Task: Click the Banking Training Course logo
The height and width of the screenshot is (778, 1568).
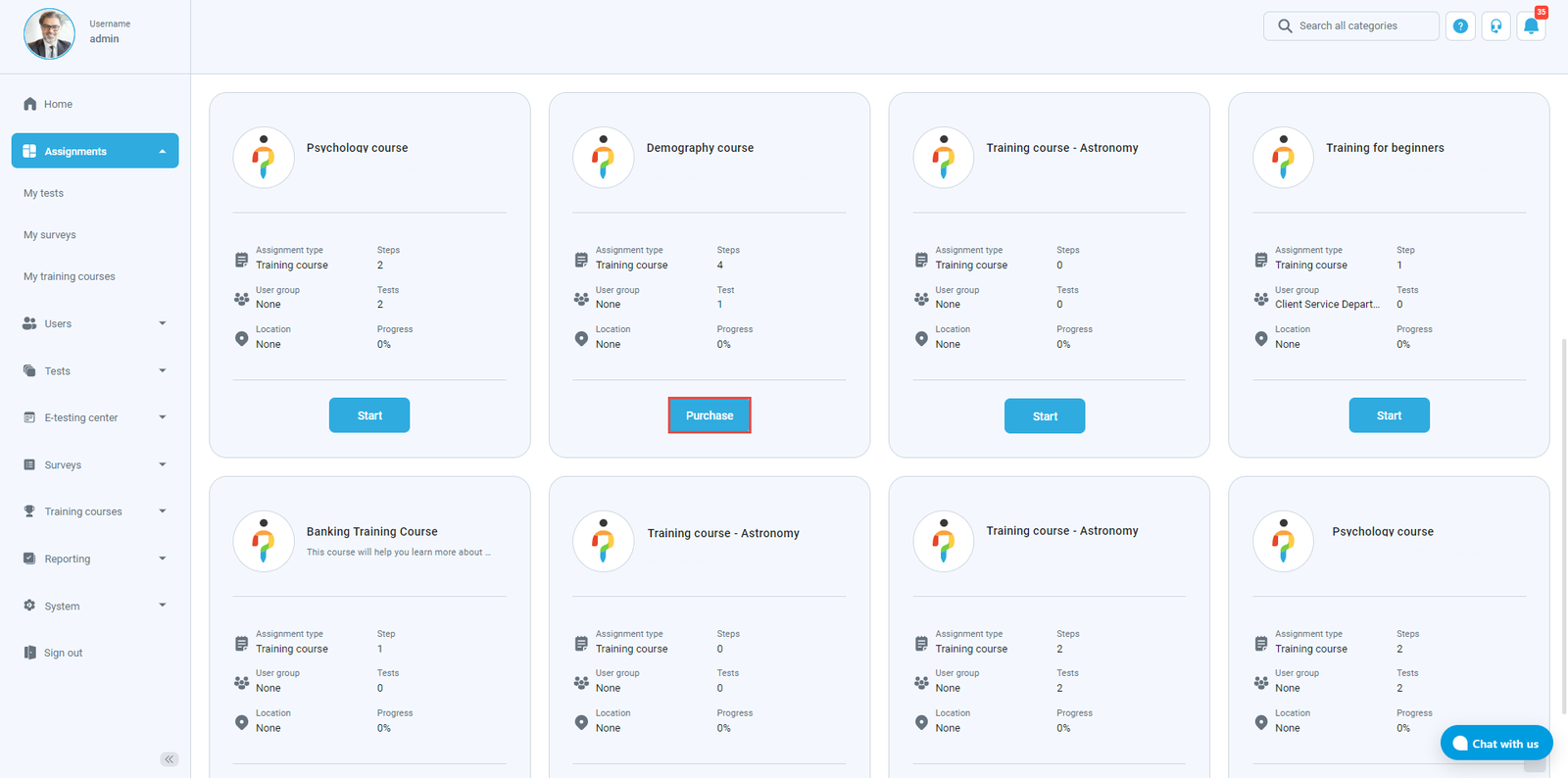Action: [x=263, y=541]
